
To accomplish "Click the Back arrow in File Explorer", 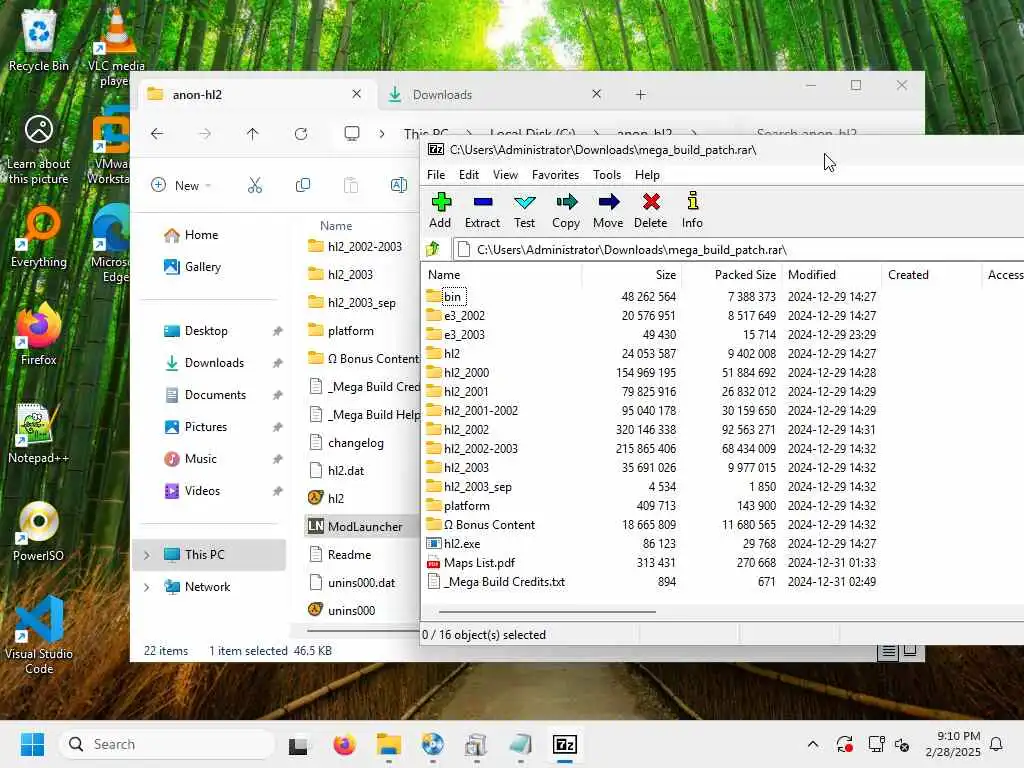I will coord(157,134).
